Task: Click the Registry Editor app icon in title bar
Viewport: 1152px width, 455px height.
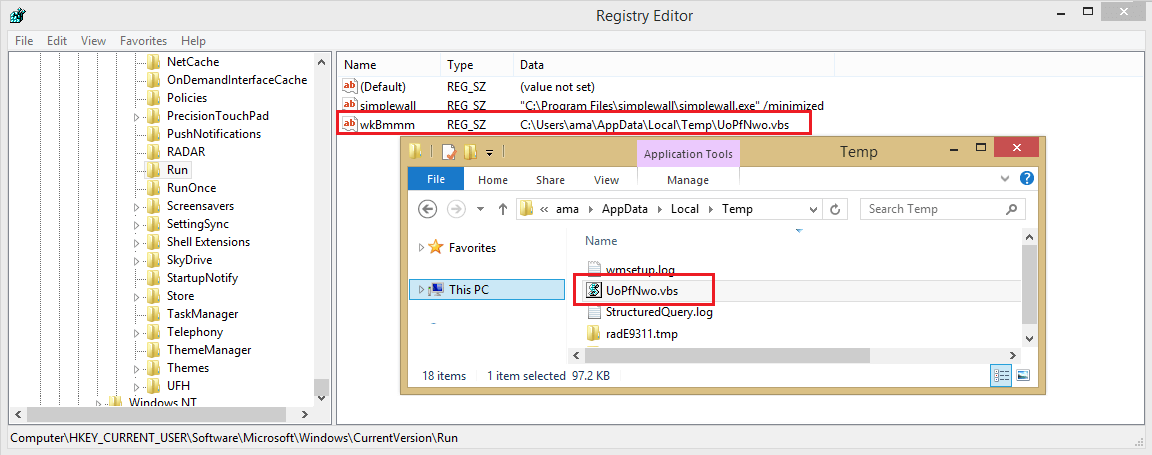Action: coord(18,15)
